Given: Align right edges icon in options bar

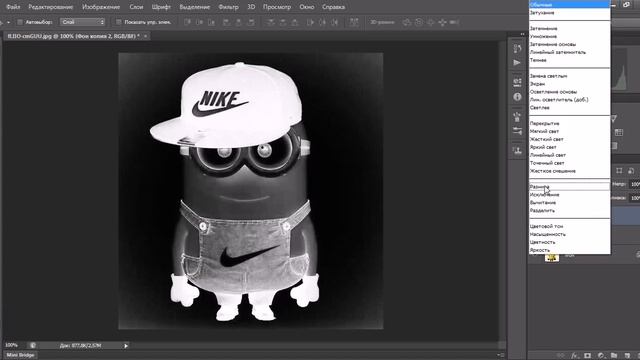Looking at the screenshot, I should [251, 22].
